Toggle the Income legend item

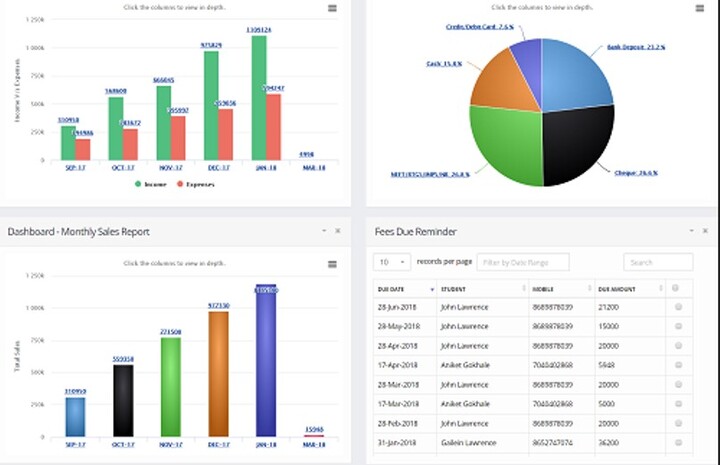point(151,184)
